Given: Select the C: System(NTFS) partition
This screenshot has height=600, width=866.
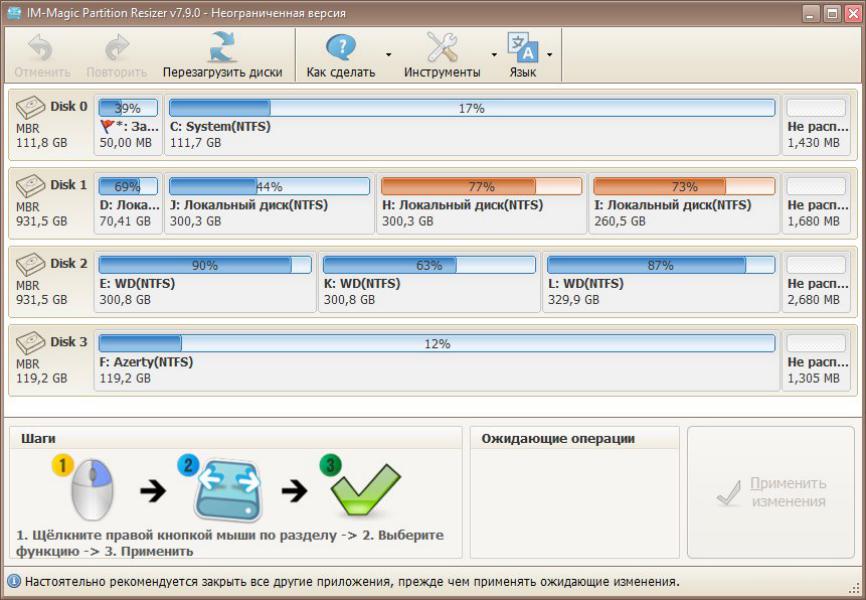Looking at the screenshot, I should point(471,125).
